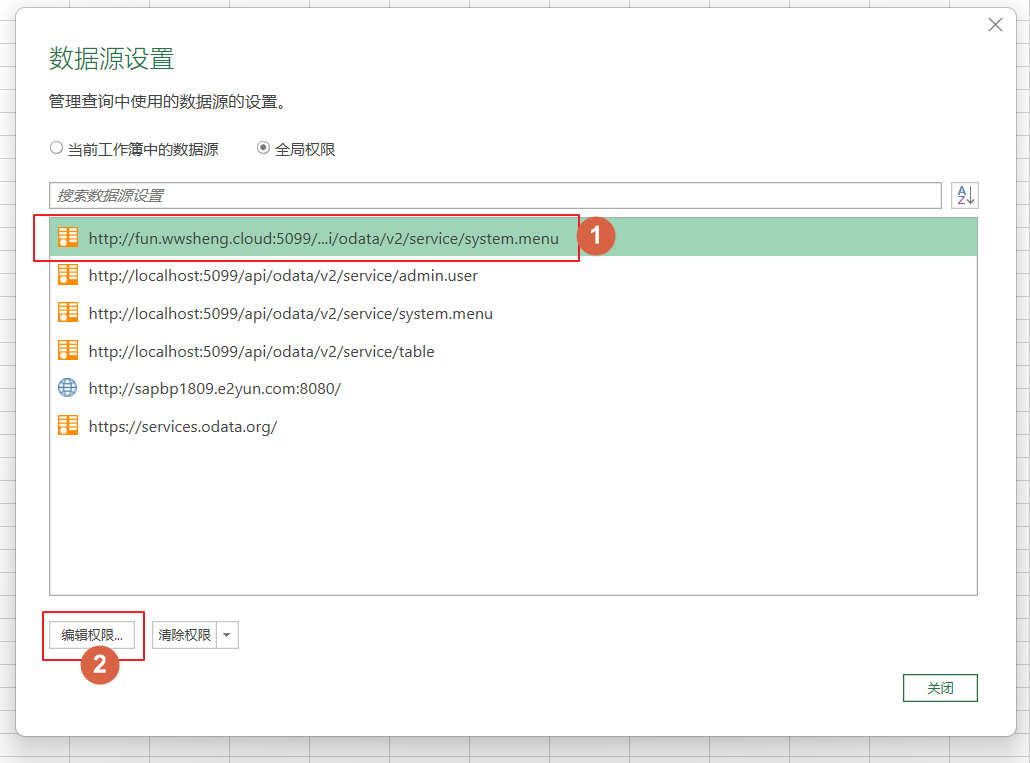This screenshot has width=1030, height=763.
Task: Click the globe icon for sapbp1809.e2yun.com
Action: click(68, 388)
